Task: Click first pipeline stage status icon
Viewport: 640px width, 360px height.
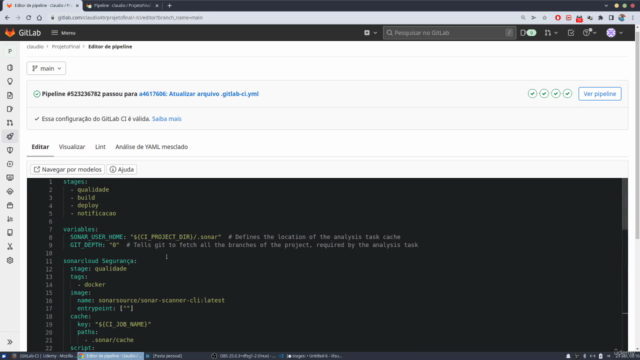Action: pos(532,94)
